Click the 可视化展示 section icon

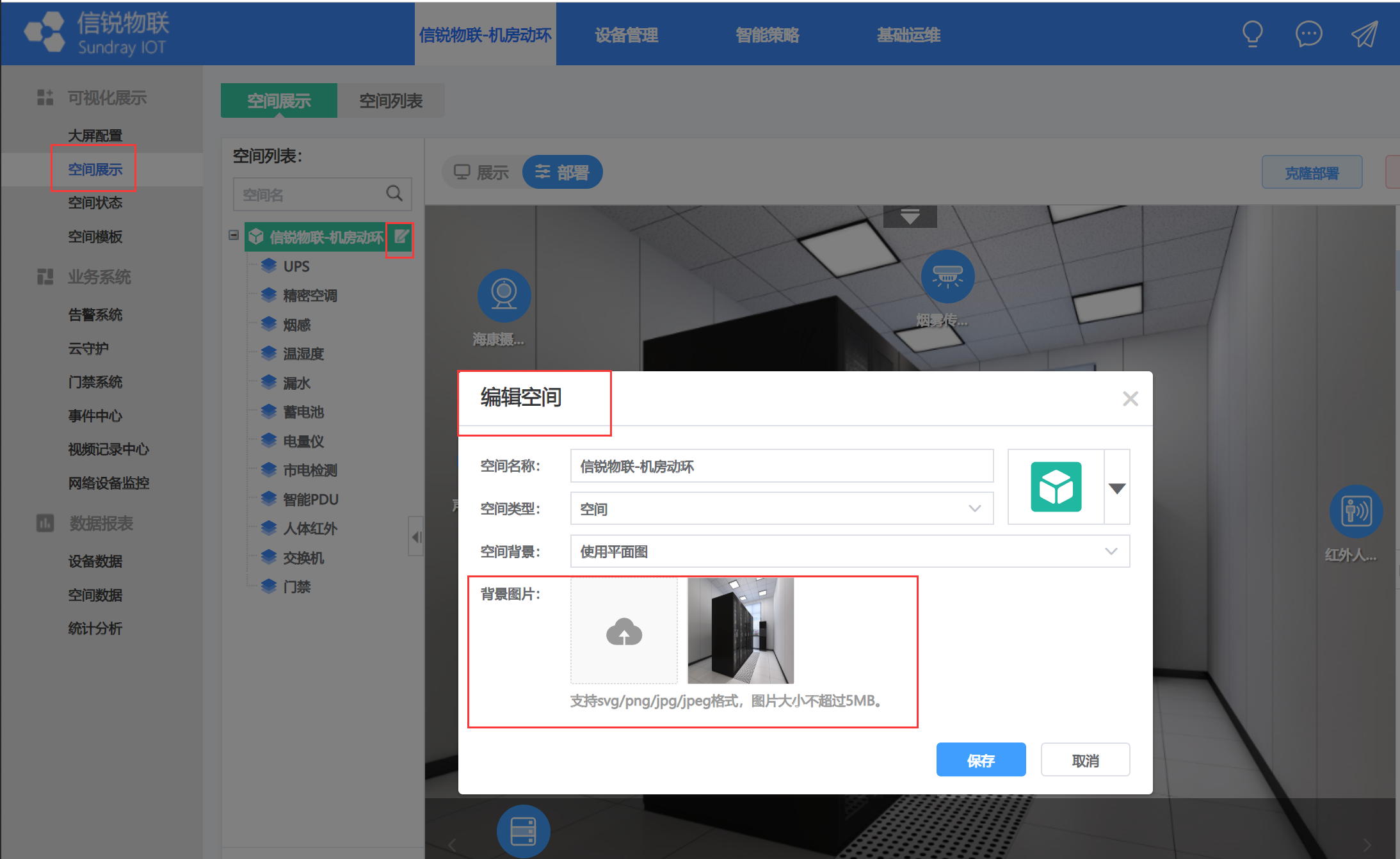(x=45, y=97)
